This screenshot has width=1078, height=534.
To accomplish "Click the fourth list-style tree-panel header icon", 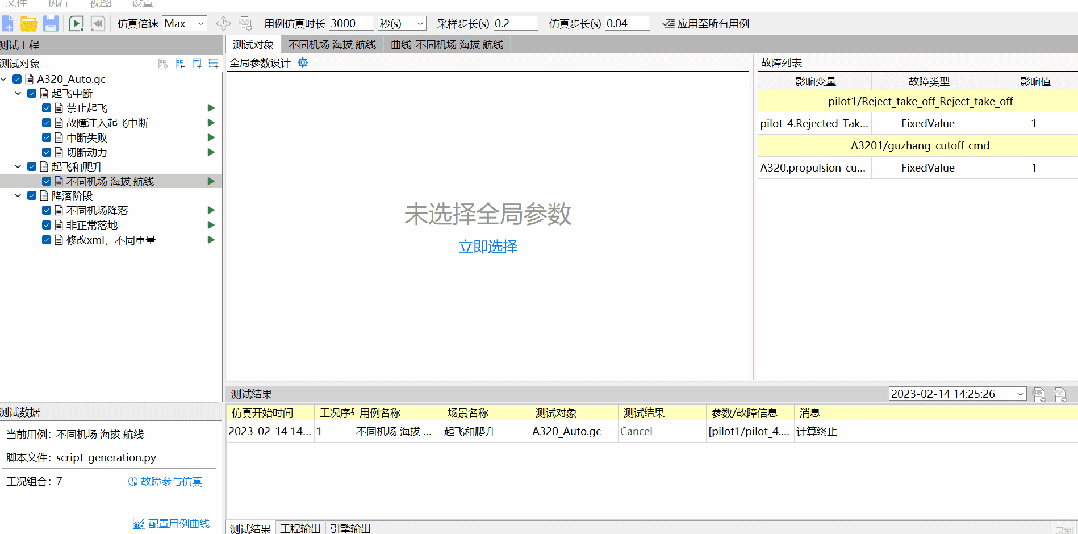I will 213,64.
